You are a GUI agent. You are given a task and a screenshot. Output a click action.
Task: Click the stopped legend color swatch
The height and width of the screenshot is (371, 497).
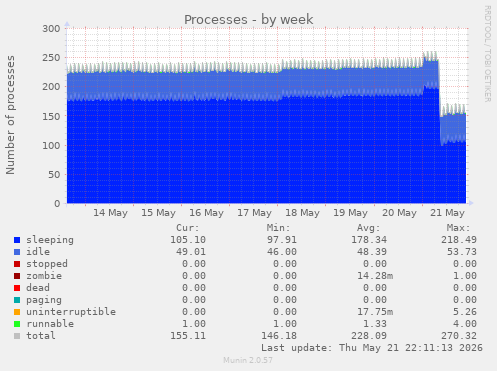tap(17, 264)
